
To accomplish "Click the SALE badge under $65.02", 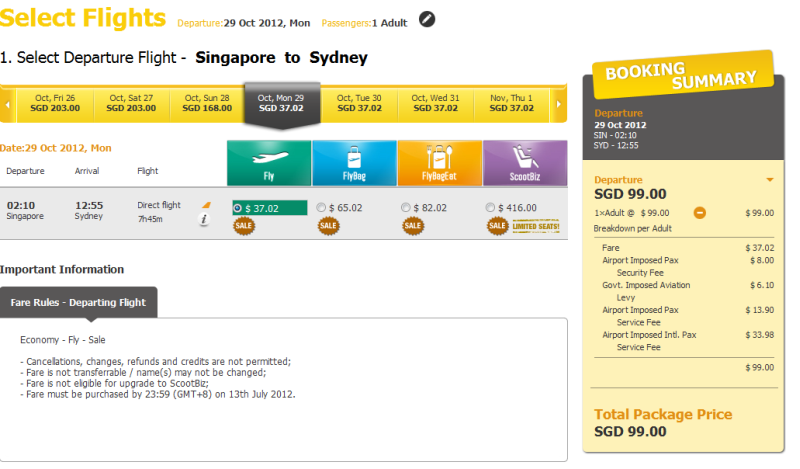I will tap(328, 226).
